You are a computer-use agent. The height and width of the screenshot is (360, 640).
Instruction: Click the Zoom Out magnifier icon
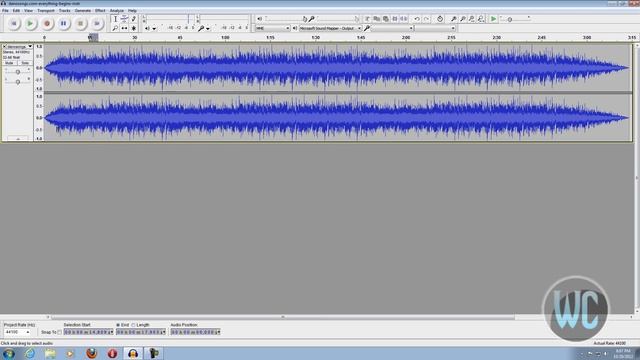click(462, 19)
